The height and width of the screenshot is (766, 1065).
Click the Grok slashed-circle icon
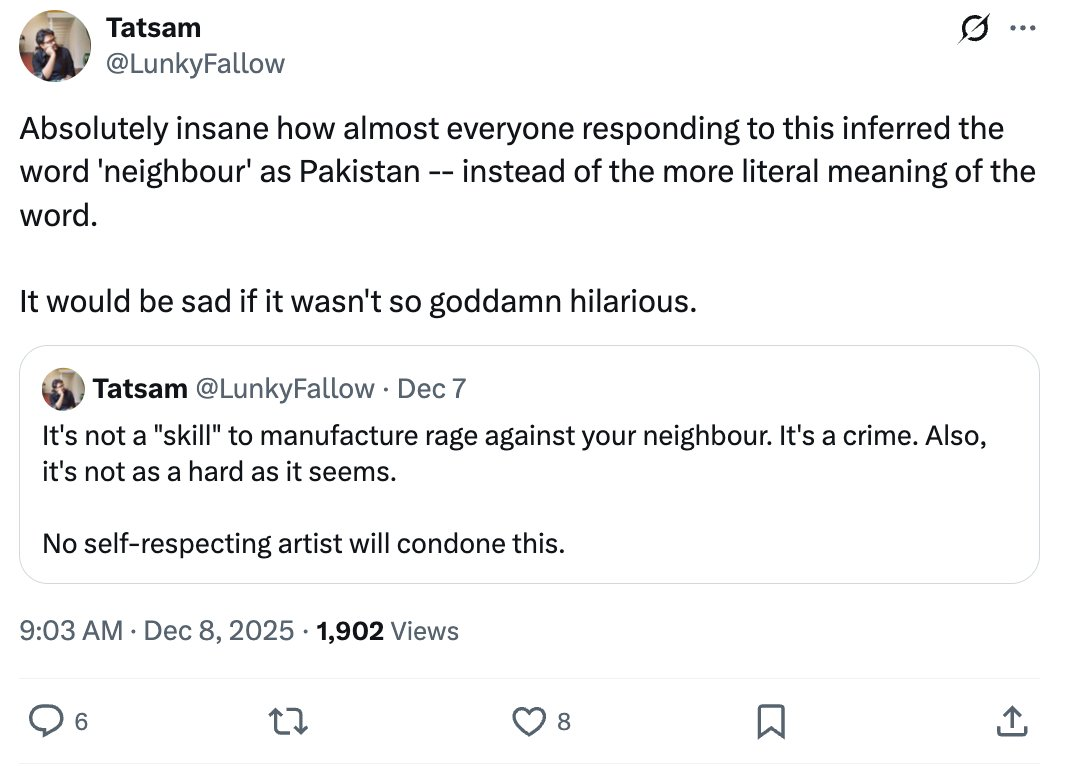969,30
